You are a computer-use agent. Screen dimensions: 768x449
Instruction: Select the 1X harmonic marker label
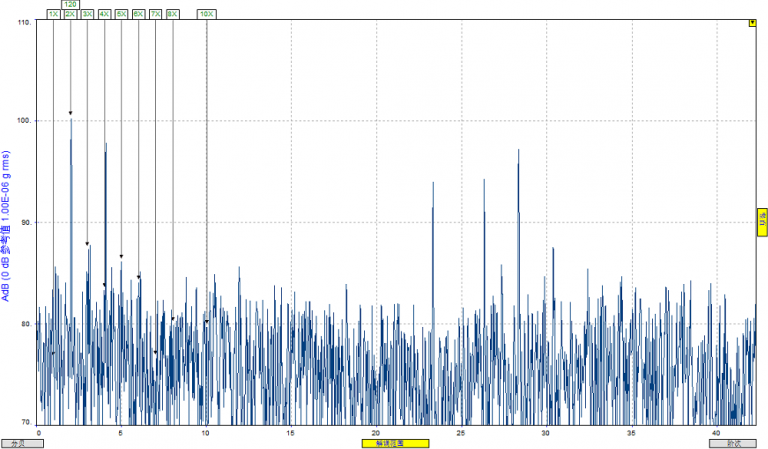[x=53, y=14]
